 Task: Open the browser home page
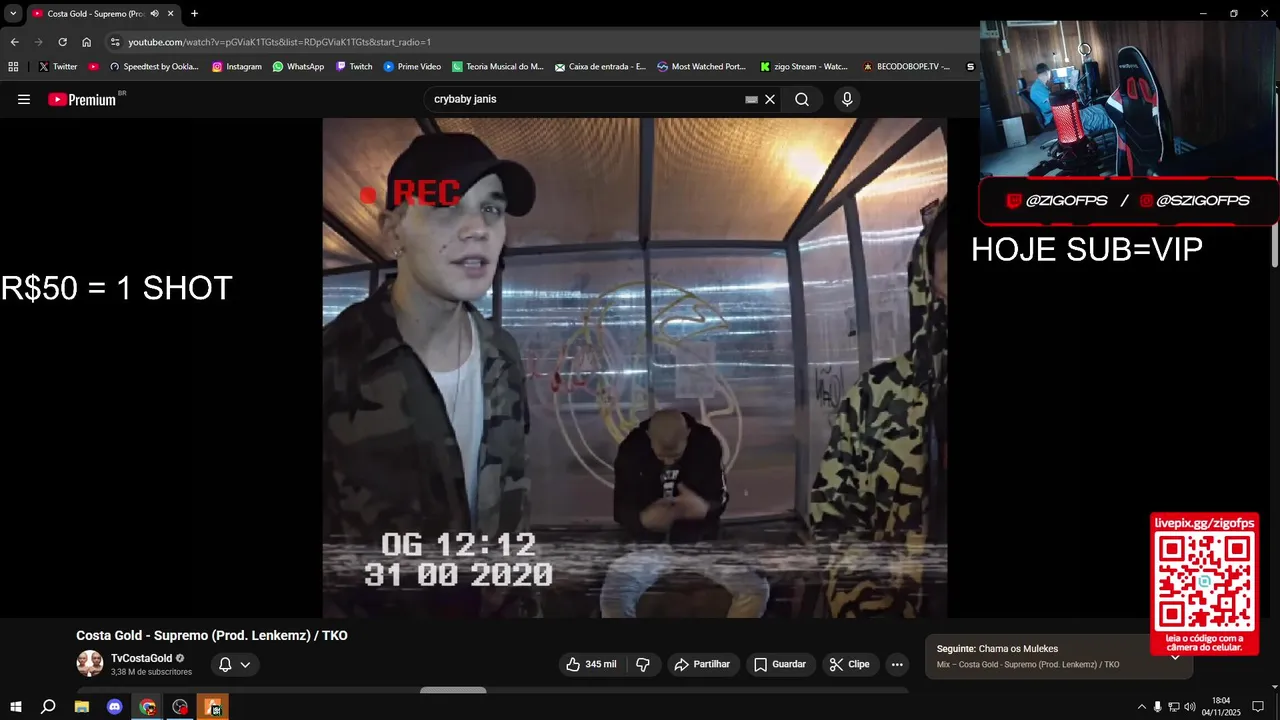coord(87,42)
